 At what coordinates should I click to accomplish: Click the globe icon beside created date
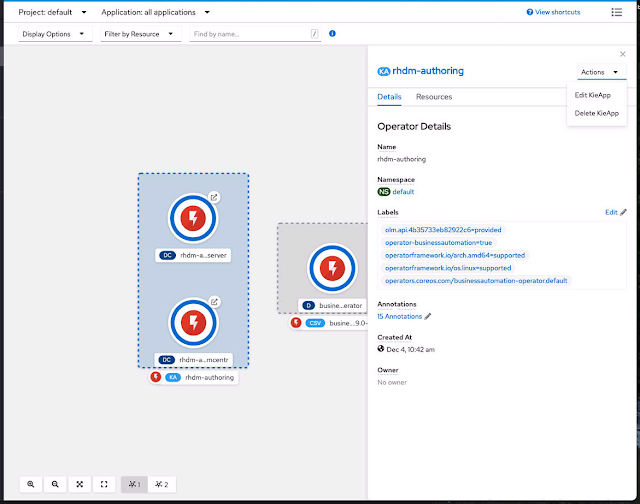pyautogui.click(x=381, y=349)
